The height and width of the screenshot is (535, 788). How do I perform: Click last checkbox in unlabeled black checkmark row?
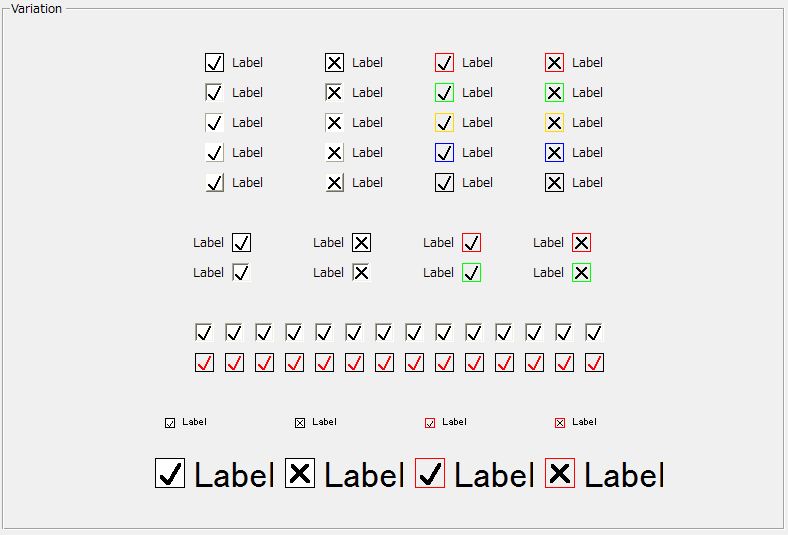[x=594, y=333]
